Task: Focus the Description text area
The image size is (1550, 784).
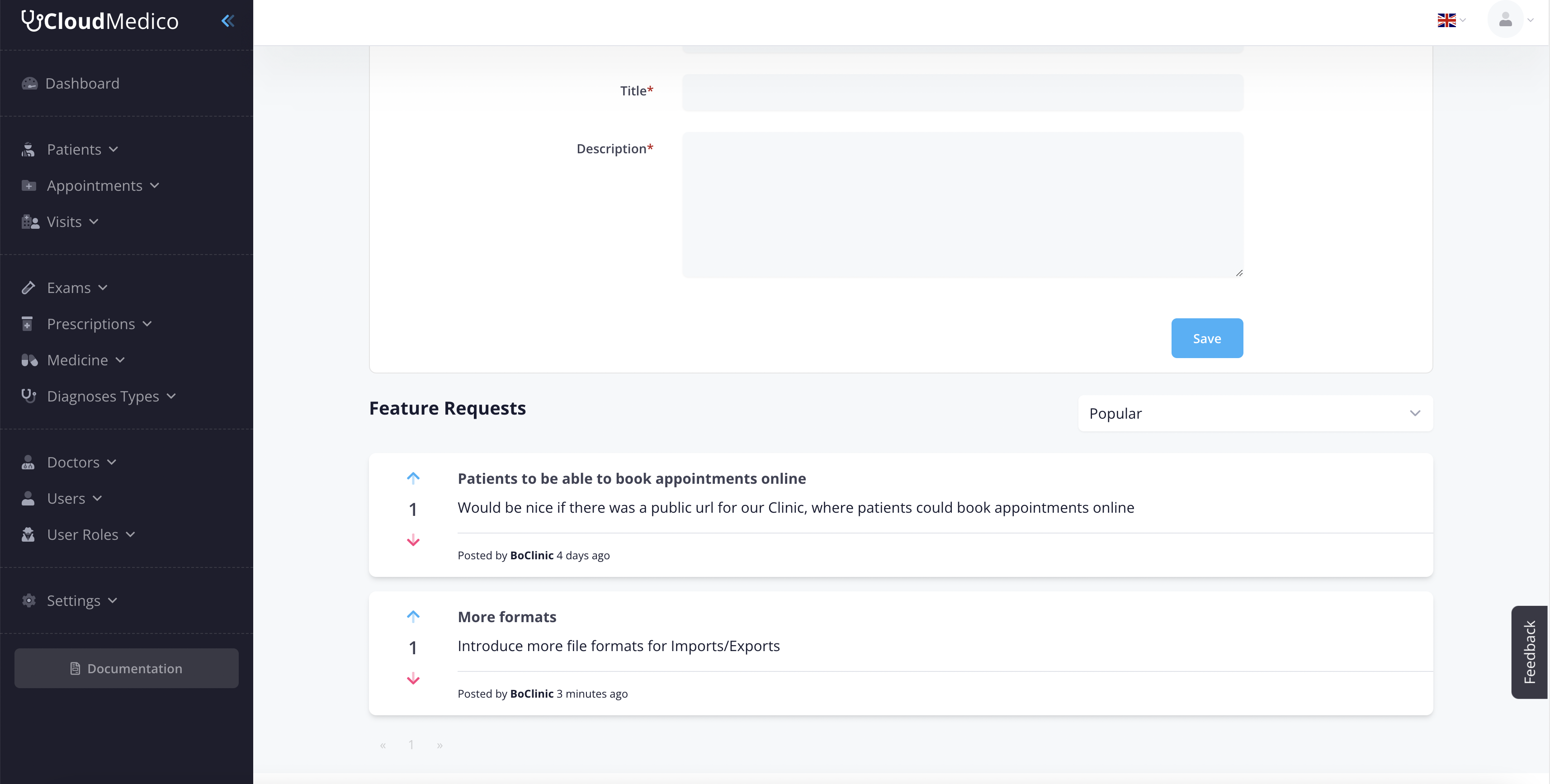Action: click(x=963, y=205)
